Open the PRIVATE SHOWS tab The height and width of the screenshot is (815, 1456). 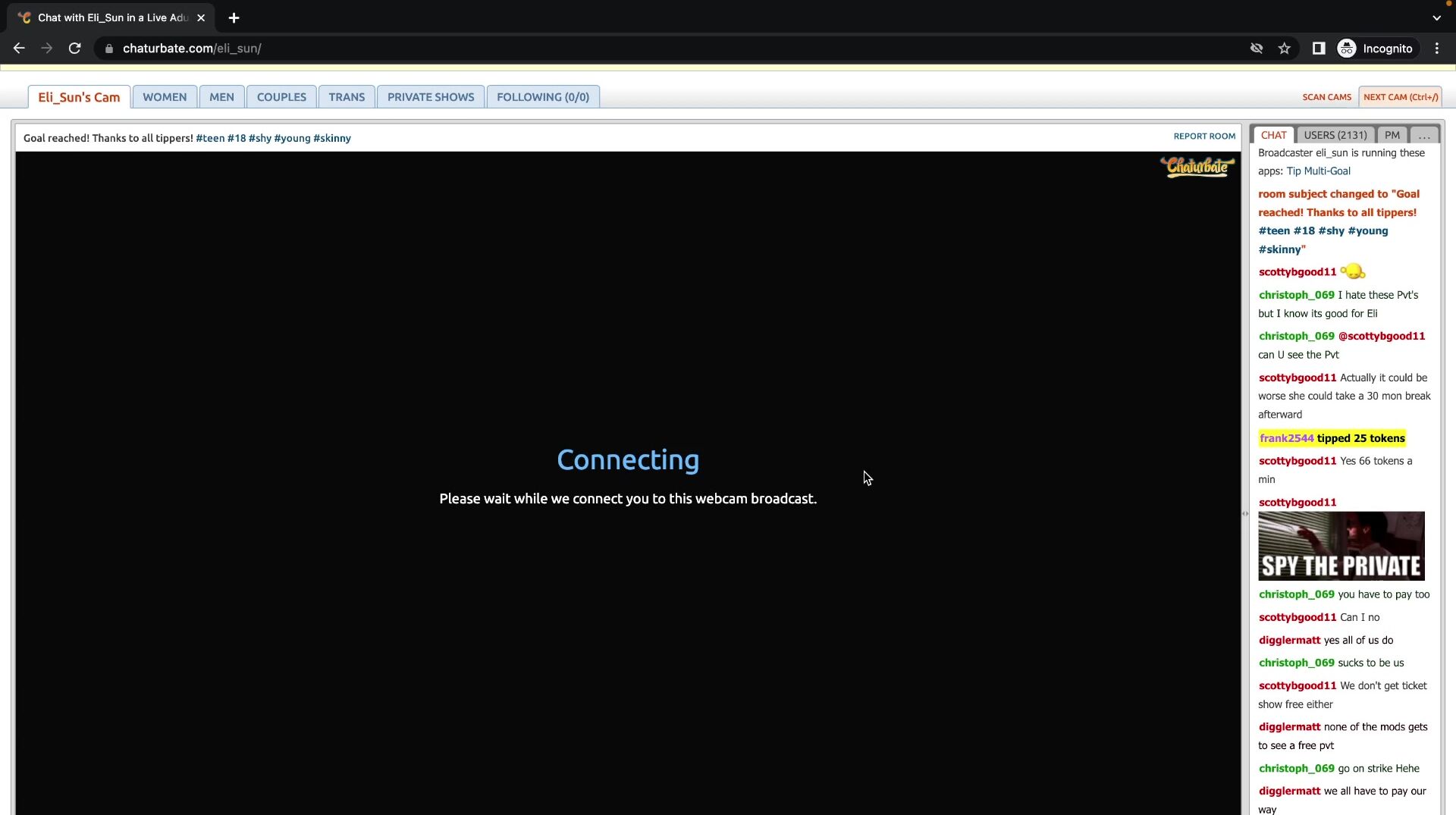pyautogui.click(x=431, y=97)
